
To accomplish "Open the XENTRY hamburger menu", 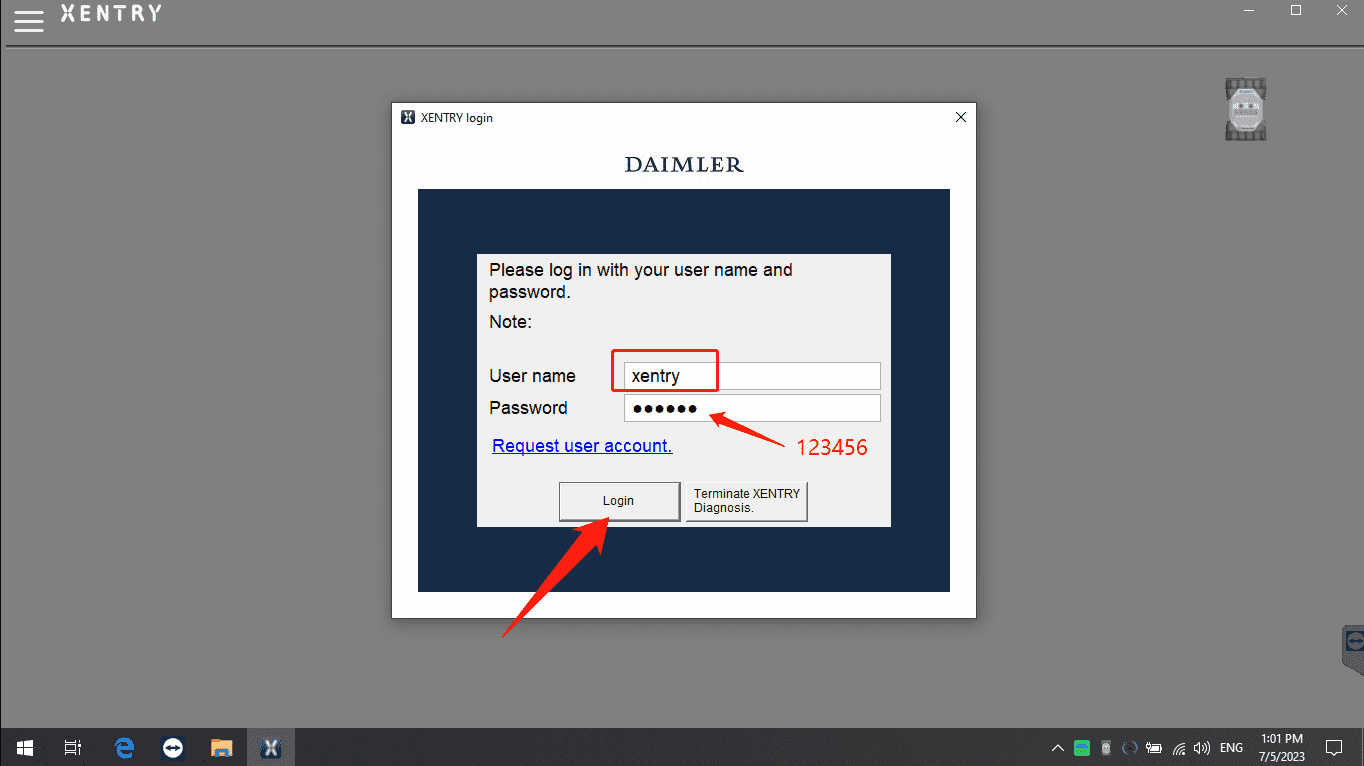I will click(28, 20).
